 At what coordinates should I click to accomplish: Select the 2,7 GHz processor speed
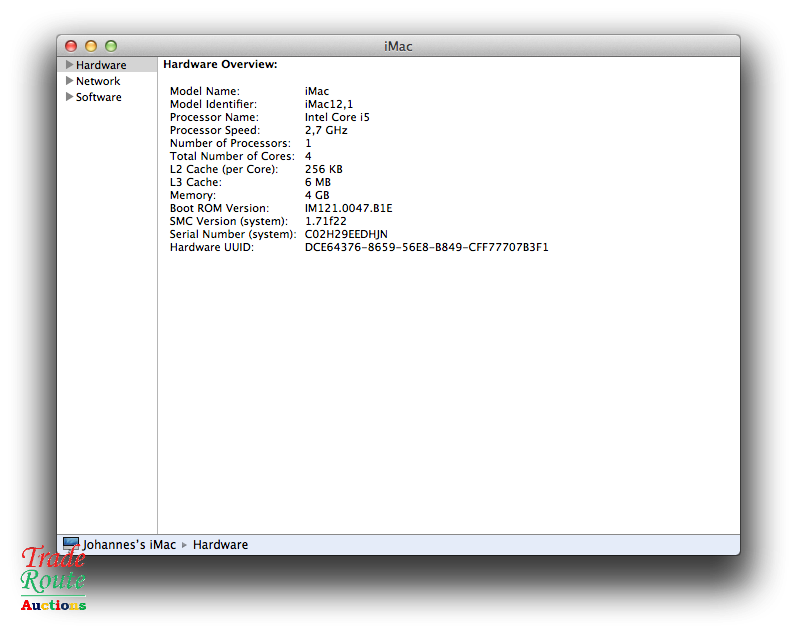pyautogui.click(x=326, y=130)
